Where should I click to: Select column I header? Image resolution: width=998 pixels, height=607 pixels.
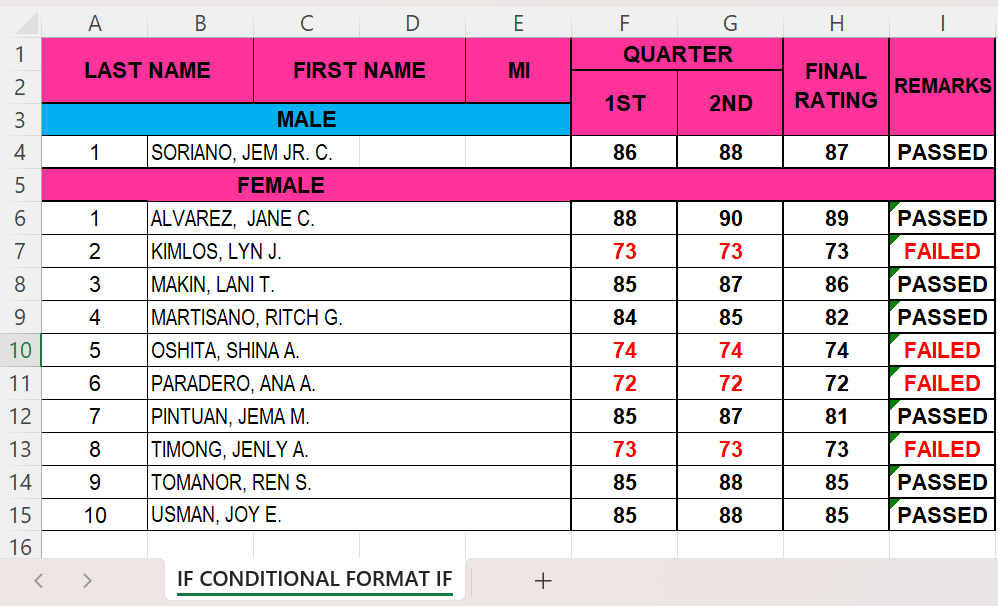[x=942, y=23]
